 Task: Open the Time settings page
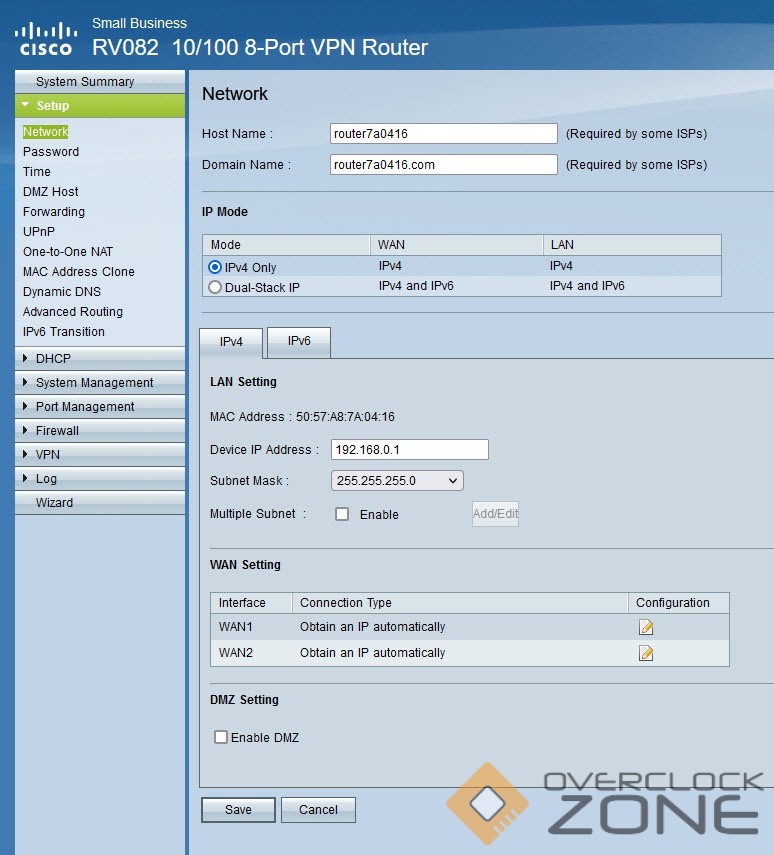click(37, 172)
